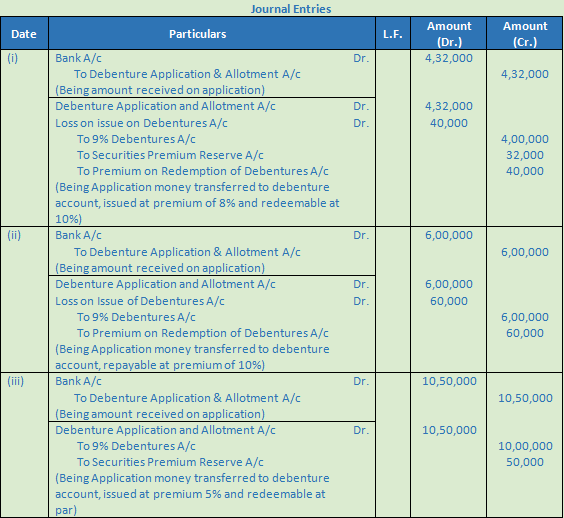Select the Date column header

24,34
